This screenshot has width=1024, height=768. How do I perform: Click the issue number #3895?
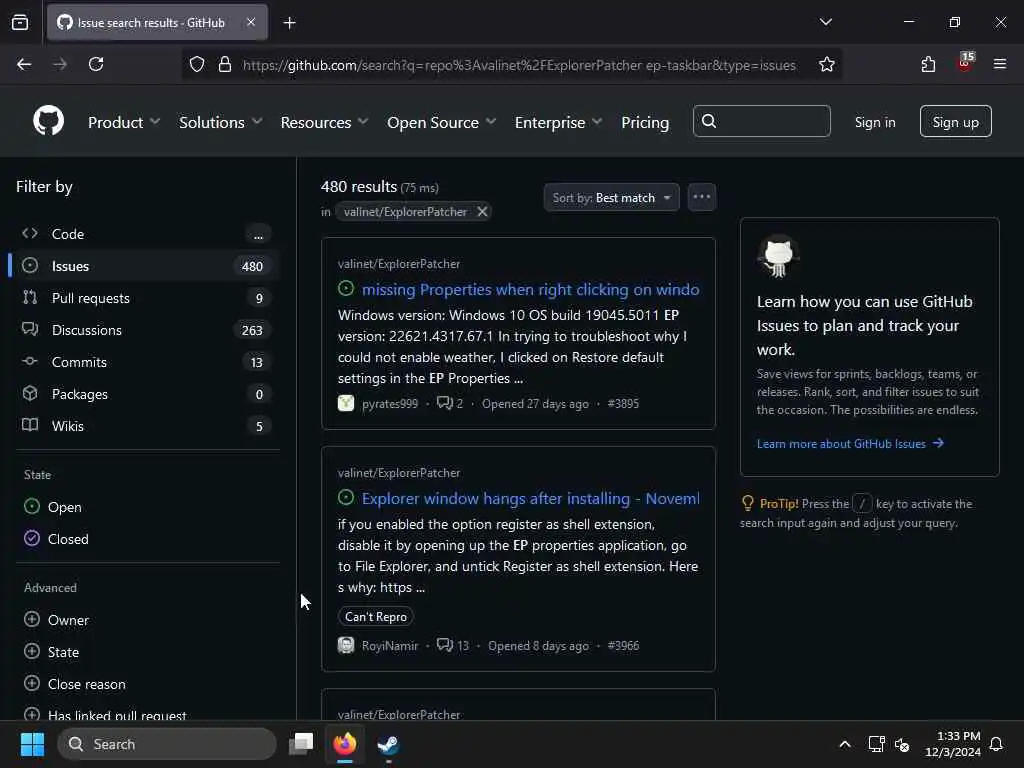(623, 404)
